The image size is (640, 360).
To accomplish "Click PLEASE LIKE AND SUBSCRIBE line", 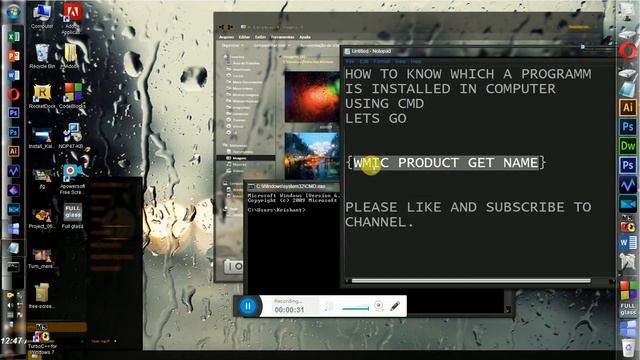I will pos(468,207).
